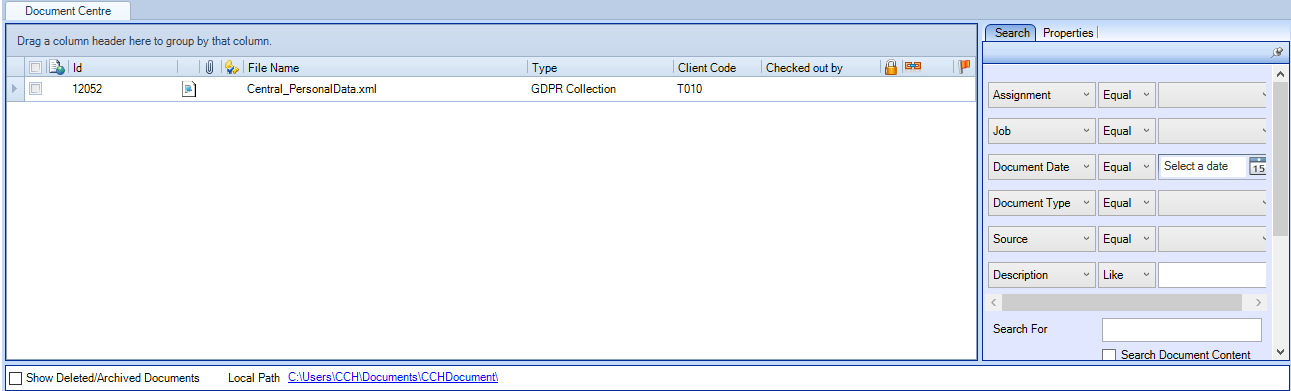
Task: Click the key icon column header
Action: pos(231,68)
